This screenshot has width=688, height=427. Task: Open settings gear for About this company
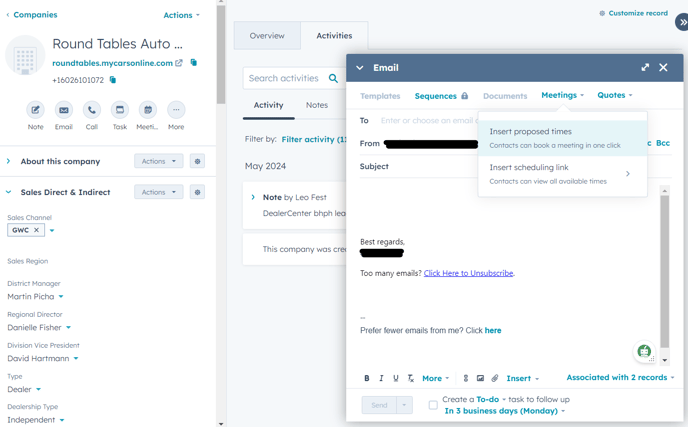(197, 161)
